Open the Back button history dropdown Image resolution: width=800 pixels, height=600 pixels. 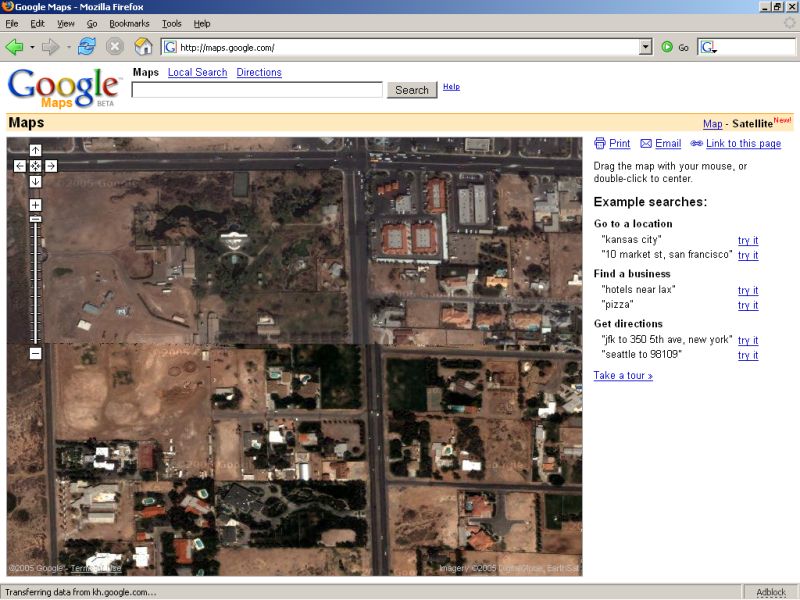click(32, 47)
